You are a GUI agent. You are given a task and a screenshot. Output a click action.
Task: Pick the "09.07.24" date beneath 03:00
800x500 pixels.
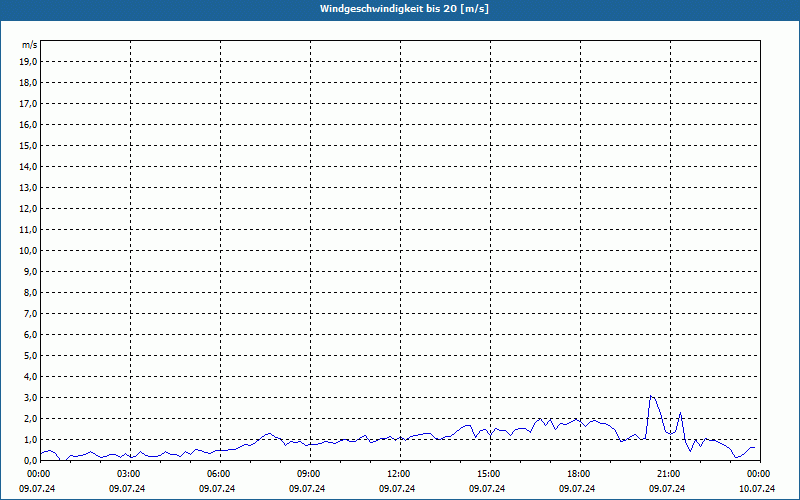(x=127, y=489)
